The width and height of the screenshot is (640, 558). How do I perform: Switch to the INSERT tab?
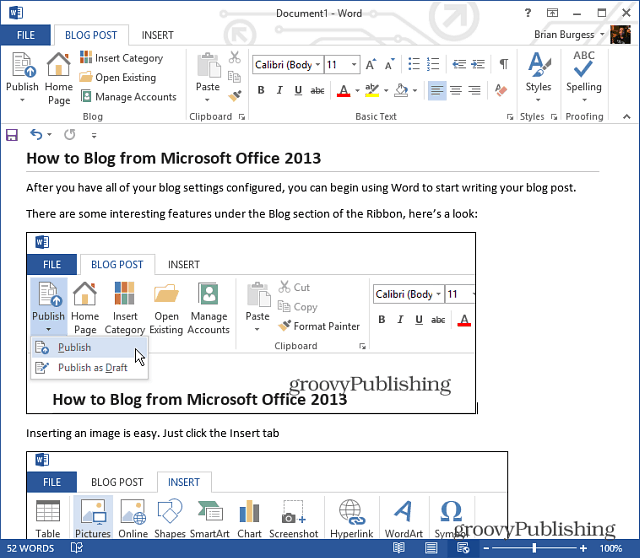[158, 35]
